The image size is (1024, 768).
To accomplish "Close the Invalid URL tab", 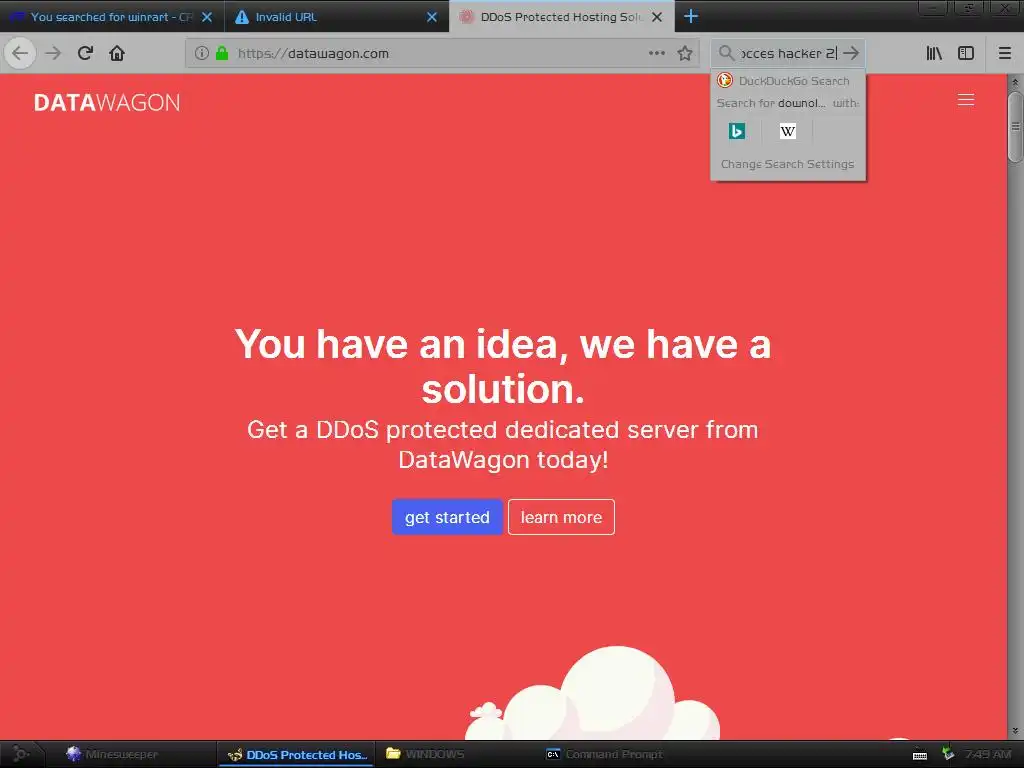I will (x=432, y=17).
